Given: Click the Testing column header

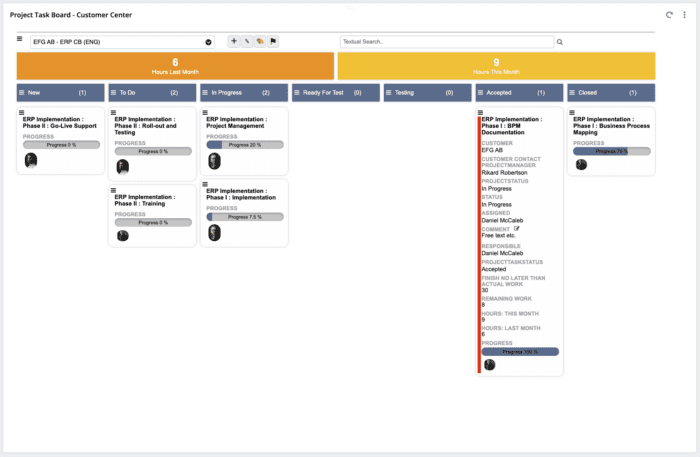Looking at the screenshot, I should click(x=428, y=92).
